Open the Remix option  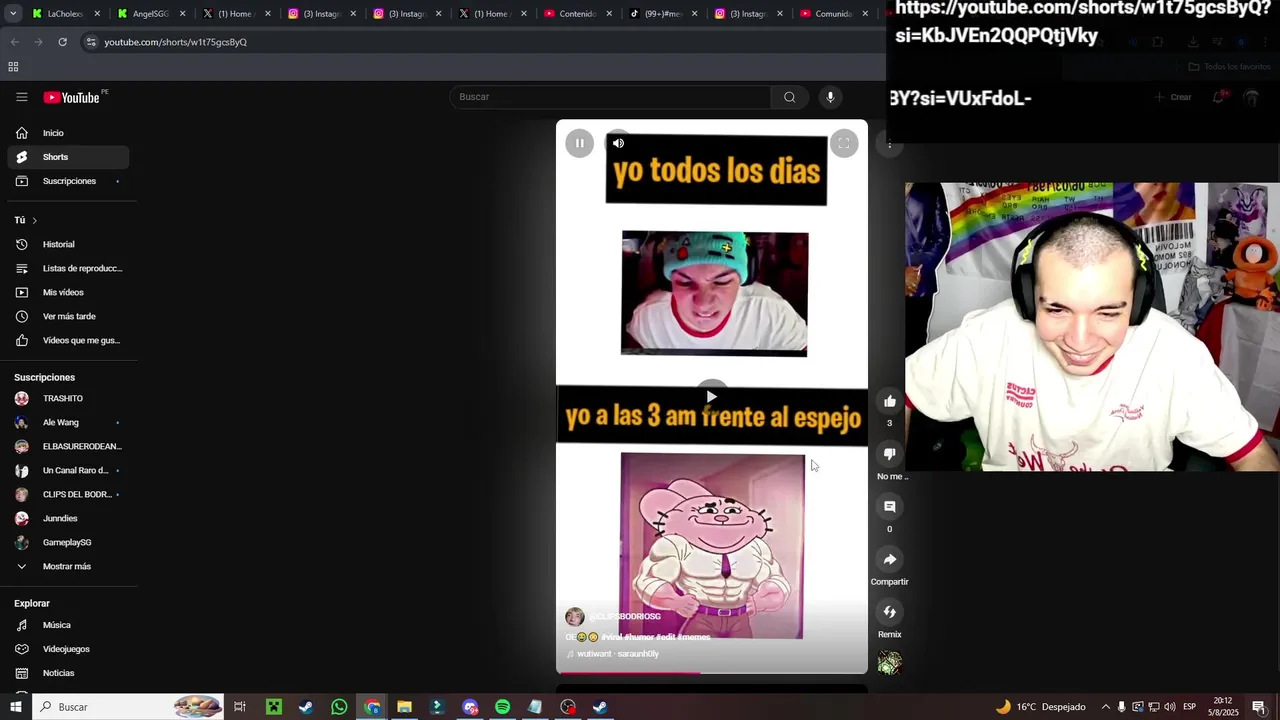(x=889, y=612)
